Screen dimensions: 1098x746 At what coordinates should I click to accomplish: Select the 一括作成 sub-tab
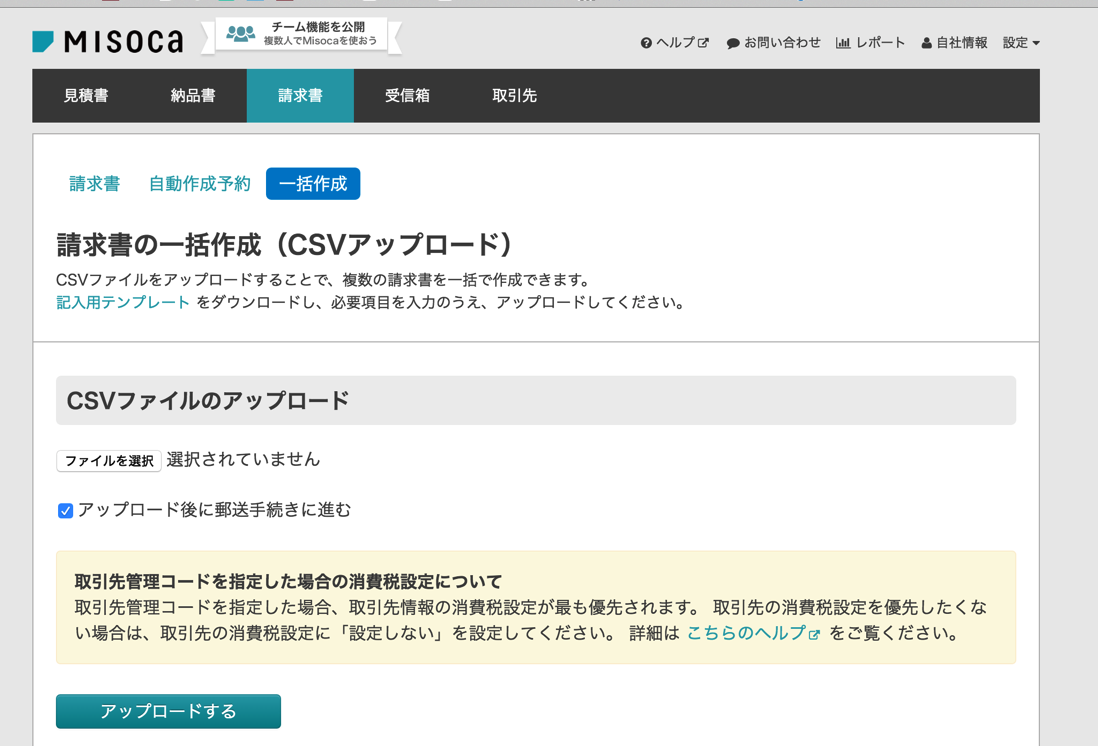click(x=313, y=184)
